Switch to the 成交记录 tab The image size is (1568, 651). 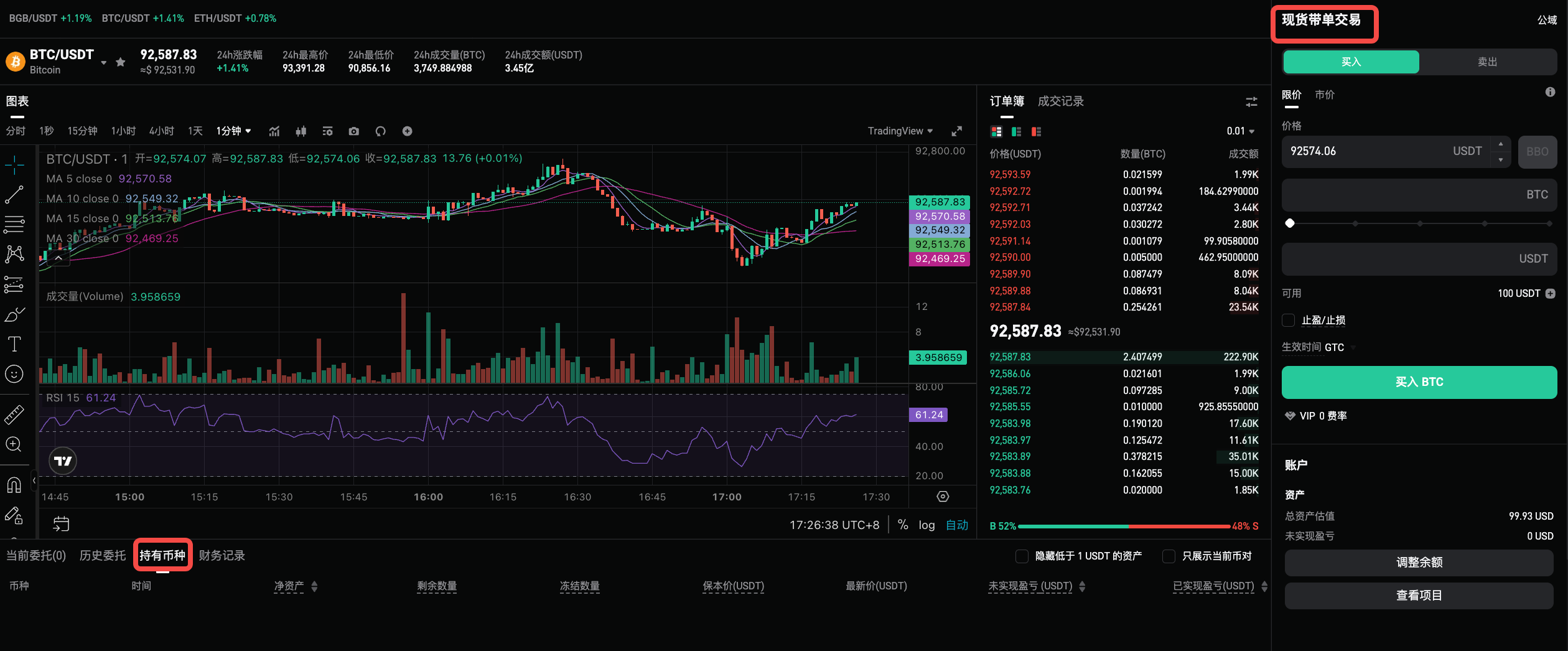(x=1061, y=101)
